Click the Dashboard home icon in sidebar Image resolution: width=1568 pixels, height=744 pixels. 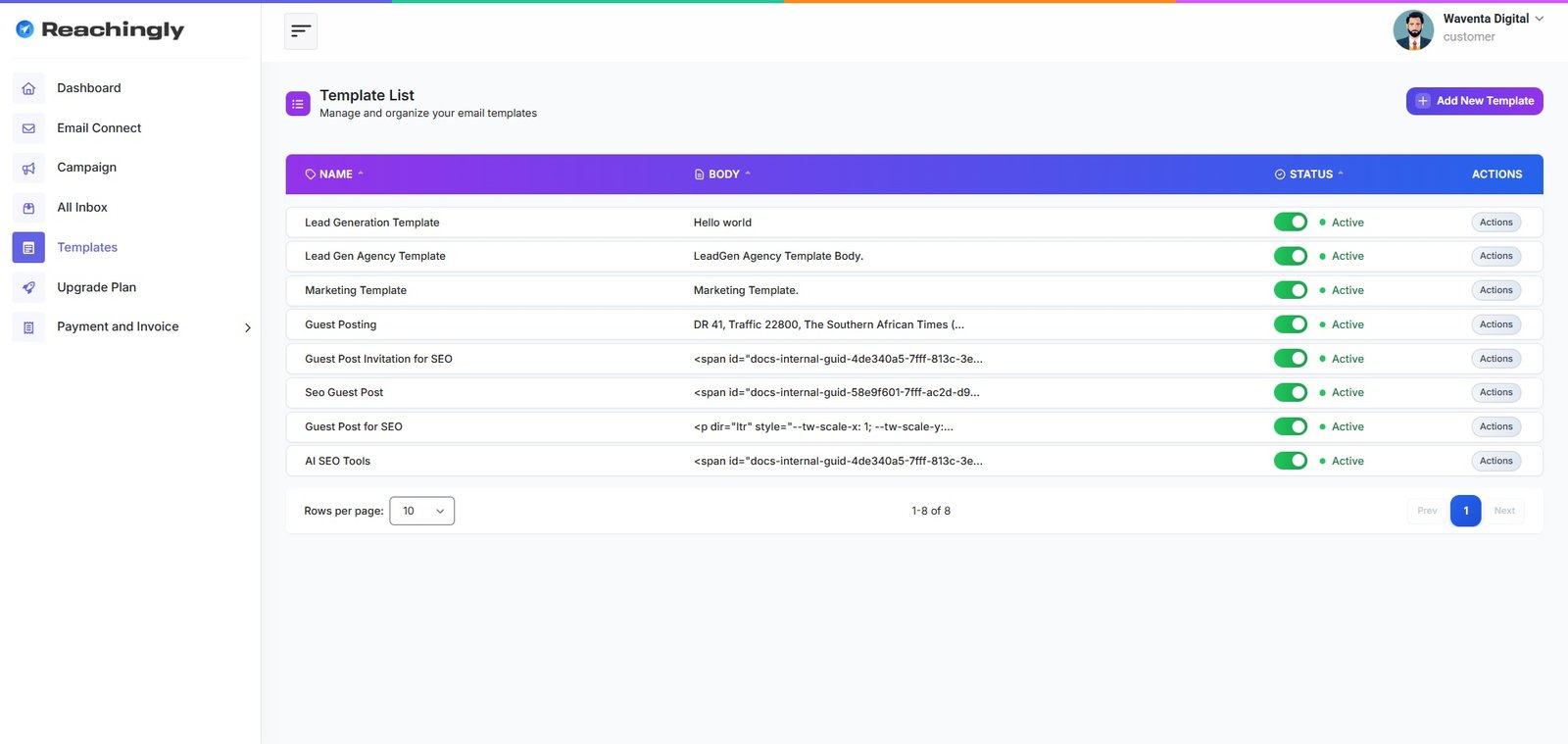coord(28,88)
